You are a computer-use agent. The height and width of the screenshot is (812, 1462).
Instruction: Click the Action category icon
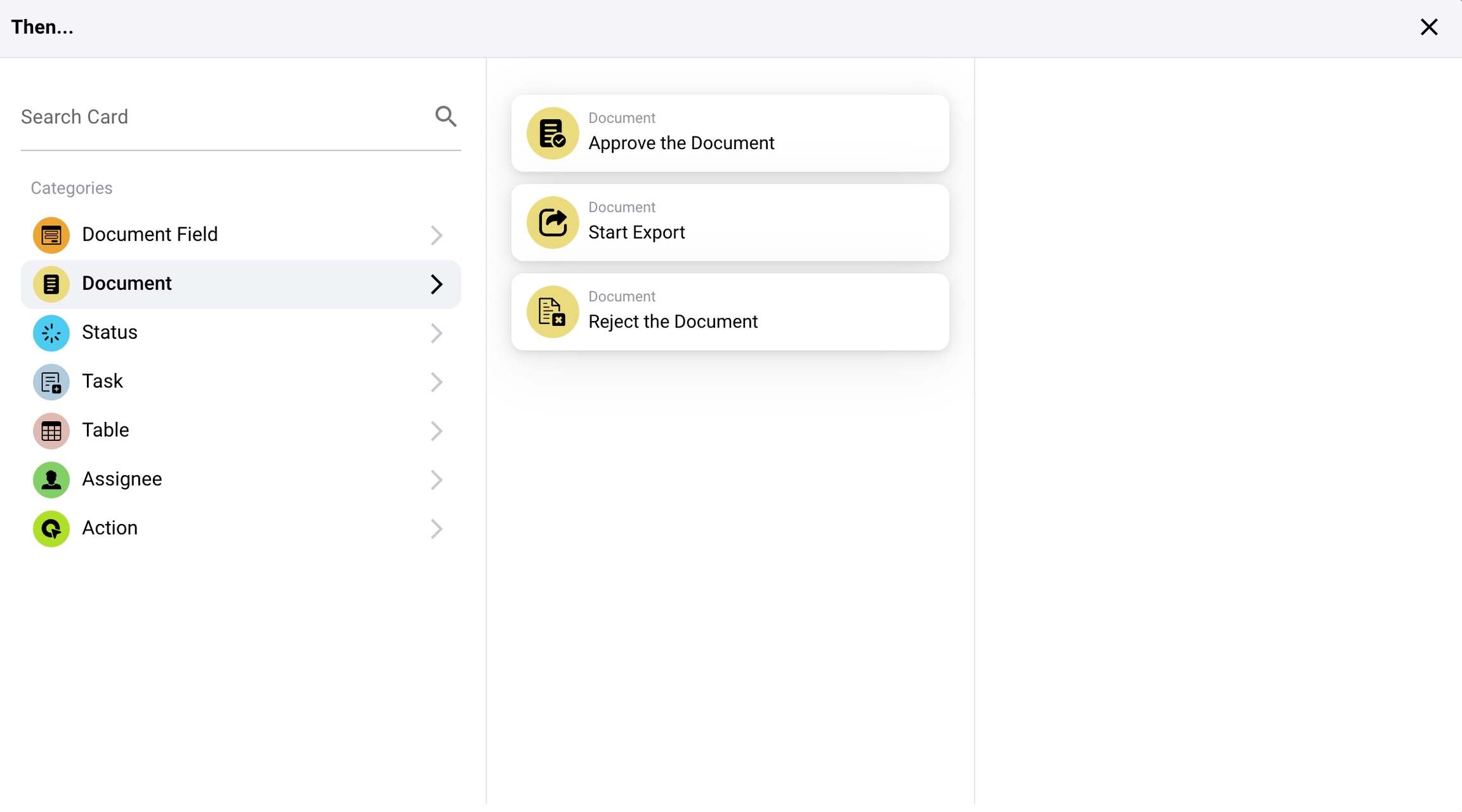coord(51,528)
